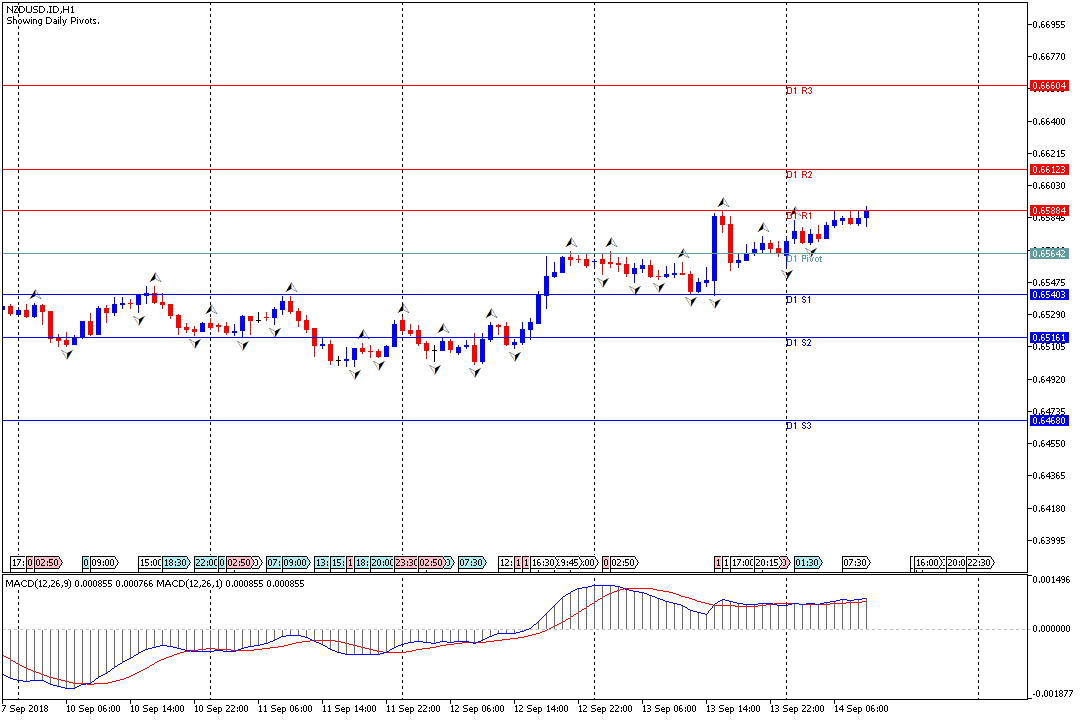The image size is (1080, 720).
Task: Select the 0.001496 MACD scale label
Action: point(1051,579)
